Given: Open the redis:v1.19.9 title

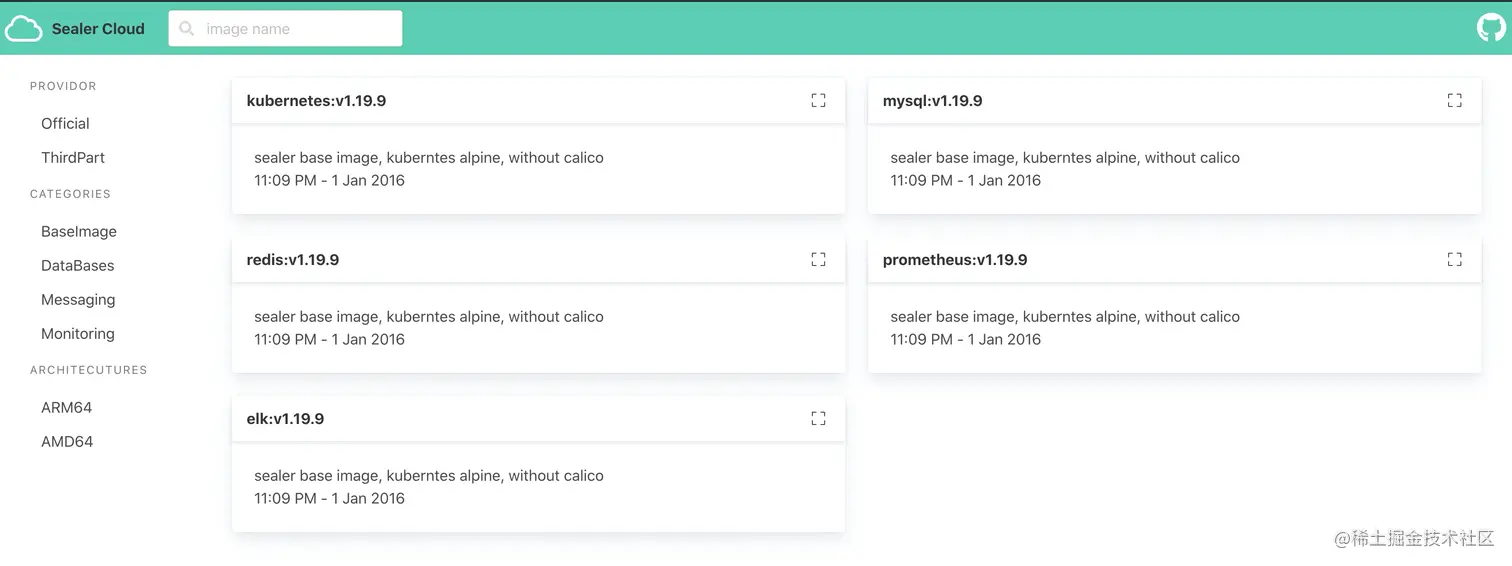Looking at the screenshot, I should click(x=293, y=260).
